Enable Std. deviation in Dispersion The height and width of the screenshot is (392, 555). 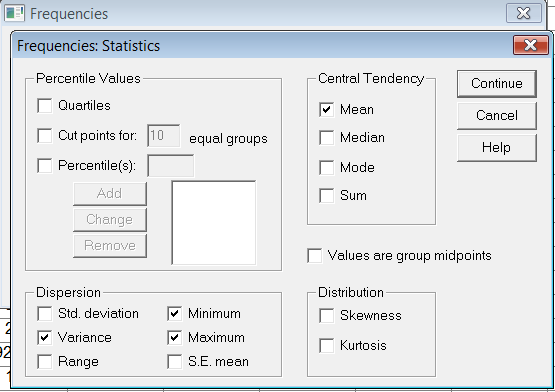pyautogui.click(x=45, y=314)
